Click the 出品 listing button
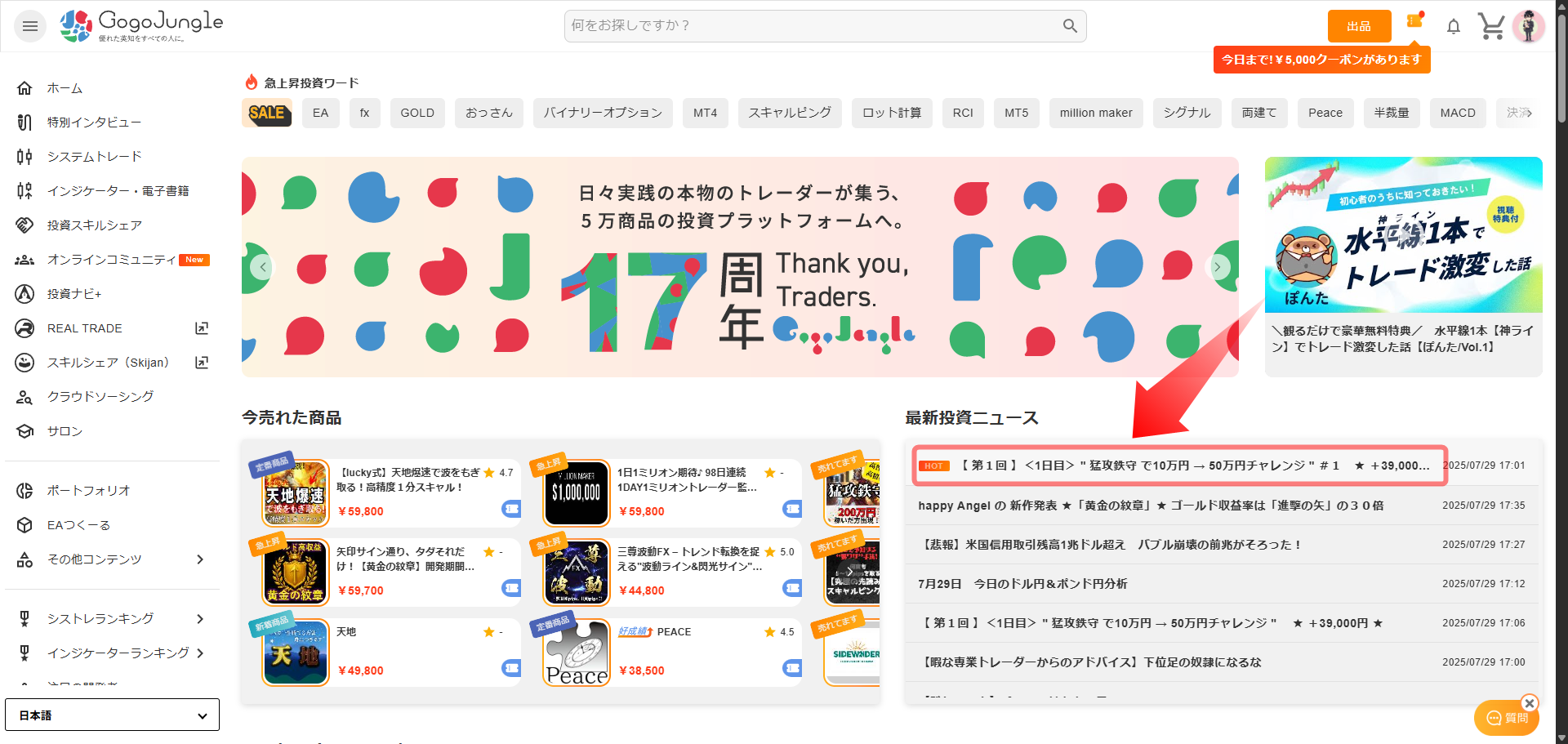This screenshot has height=744, width=1568. click(1360, 26)
